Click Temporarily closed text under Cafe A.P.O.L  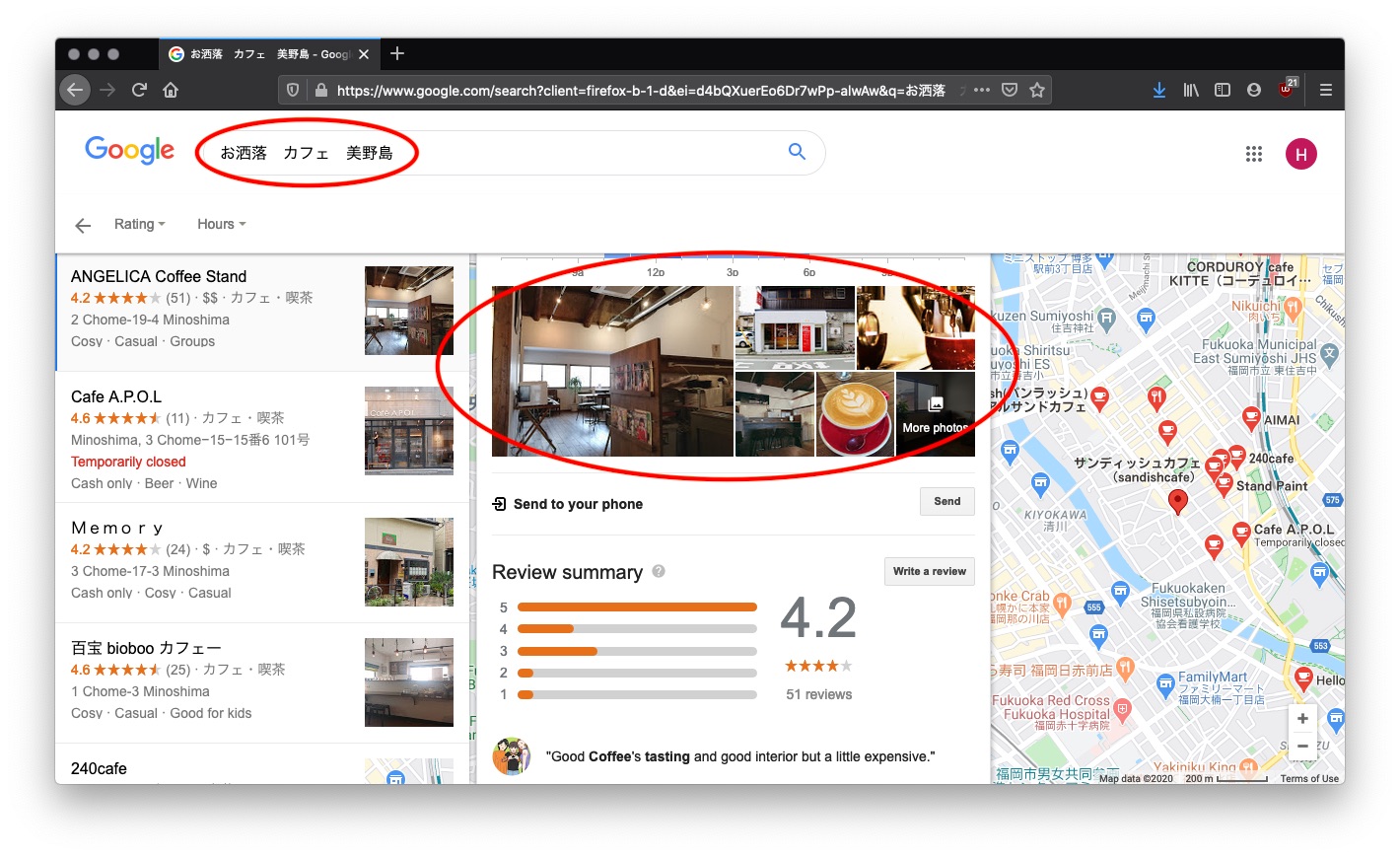tap(128, 462)
